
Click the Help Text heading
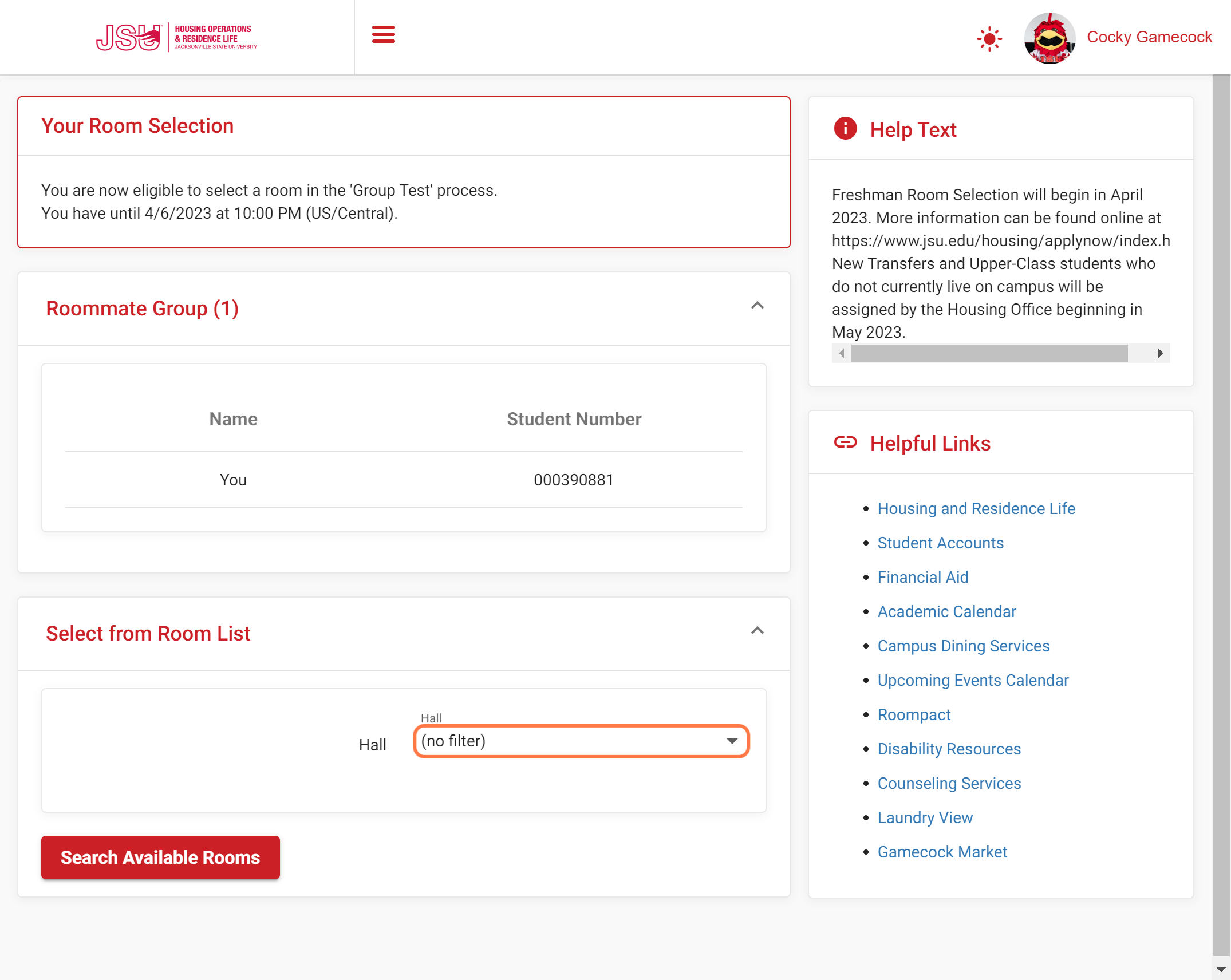(x=913, y=129)
